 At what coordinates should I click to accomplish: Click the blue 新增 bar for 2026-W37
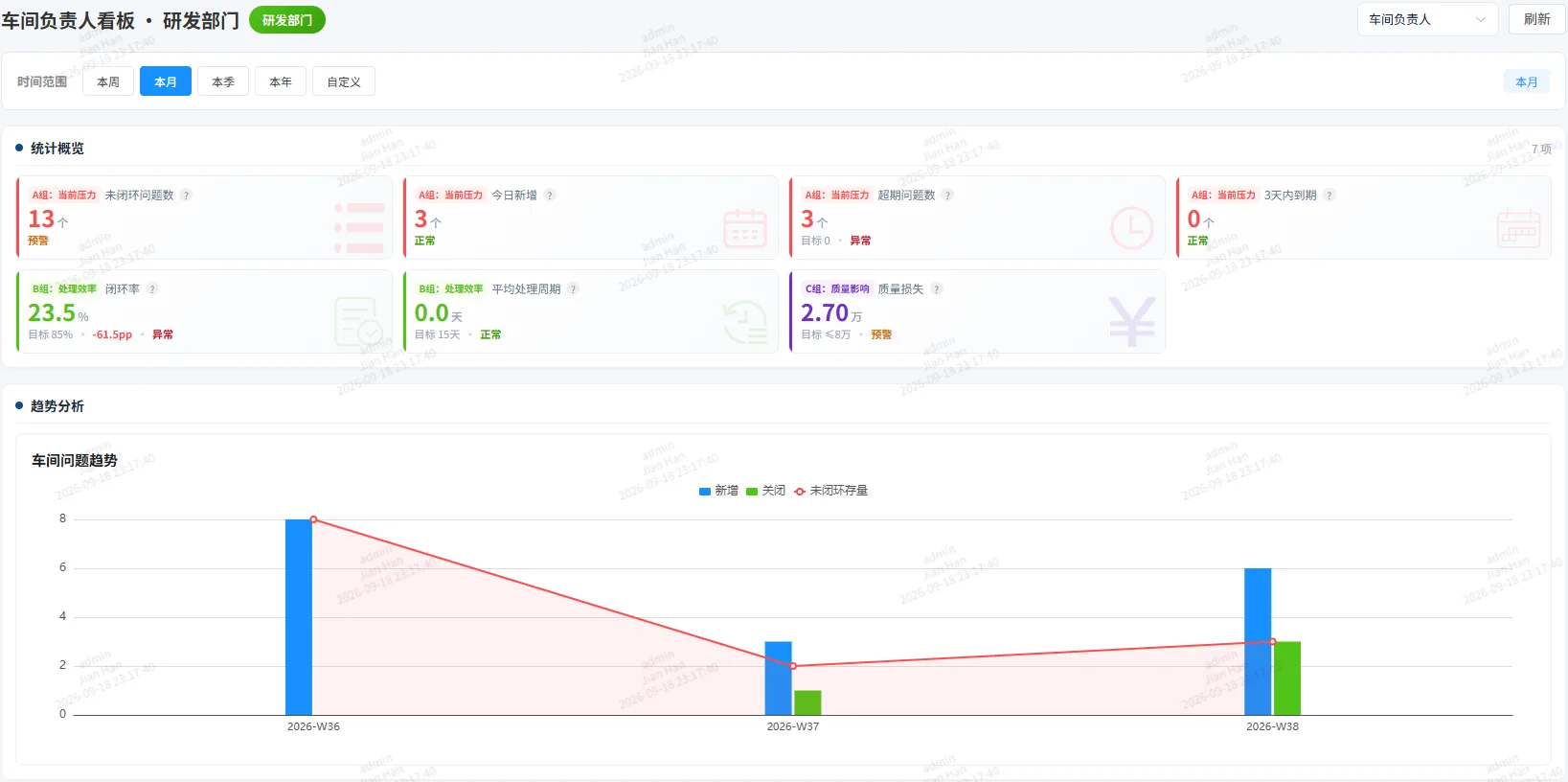point(779,678)
